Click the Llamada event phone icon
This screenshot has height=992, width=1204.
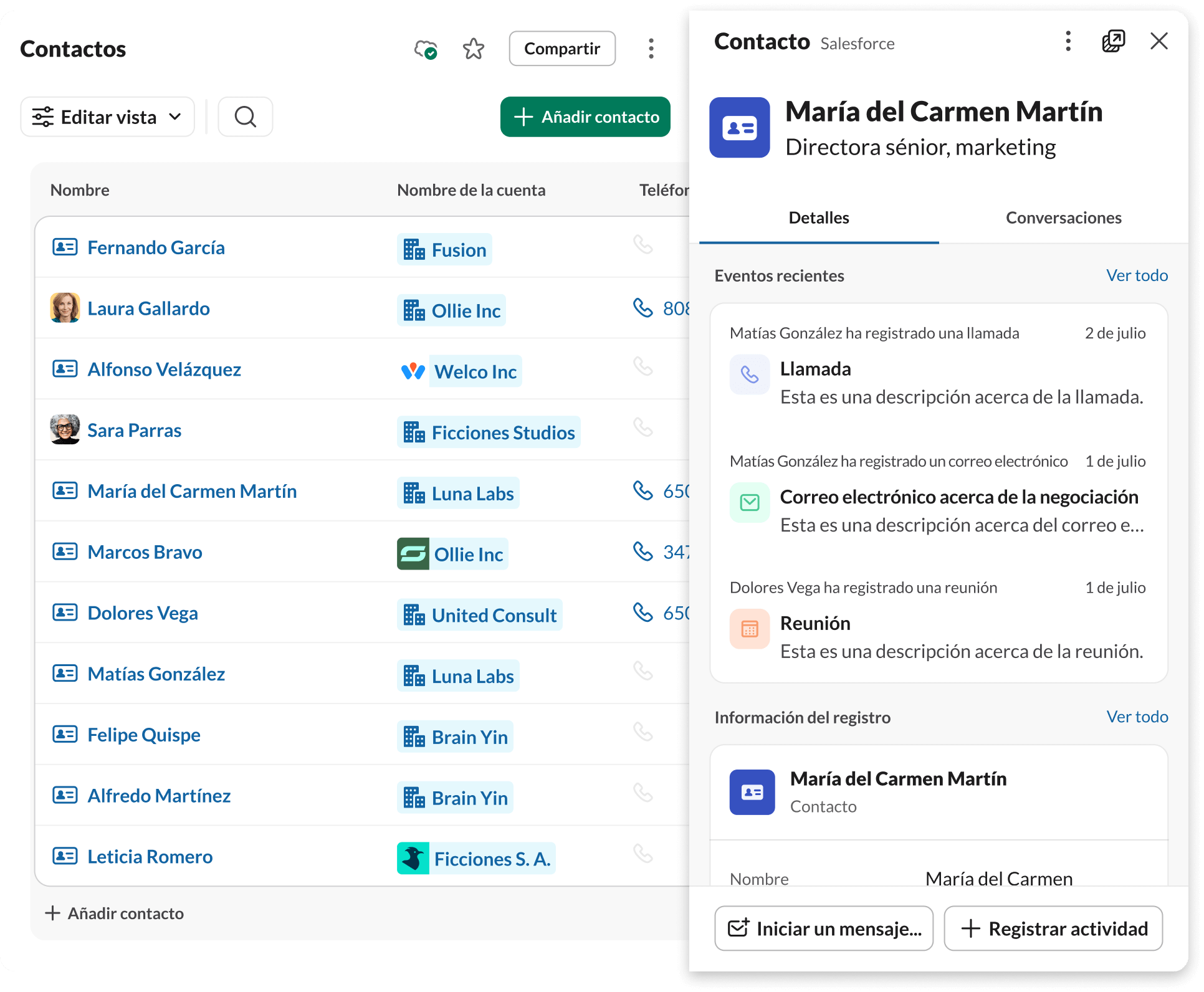[750, 374]
